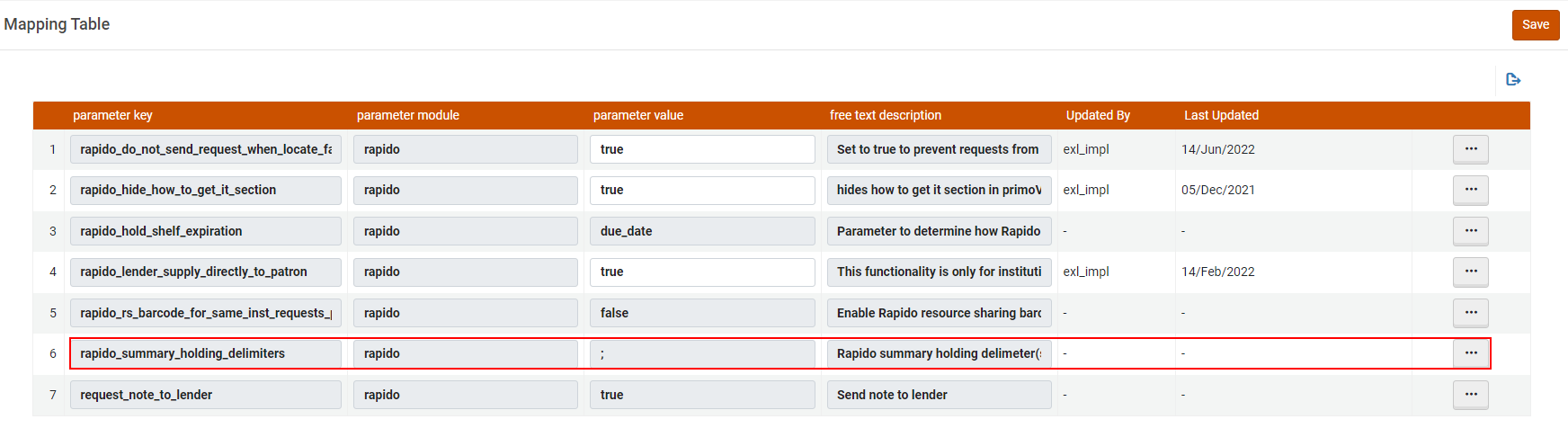Click the Updated By column header

tap(1098, 115)
